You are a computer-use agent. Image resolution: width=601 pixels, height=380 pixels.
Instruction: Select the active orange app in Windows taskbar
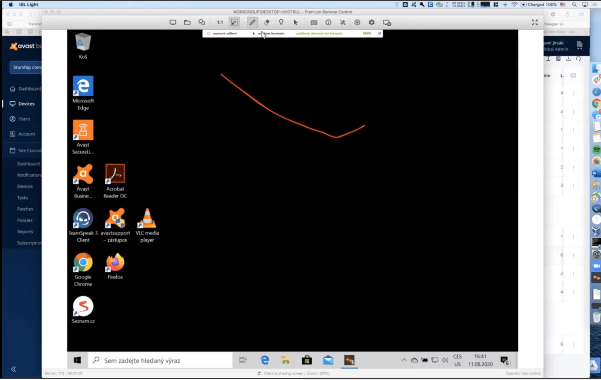tap(349, 360)
